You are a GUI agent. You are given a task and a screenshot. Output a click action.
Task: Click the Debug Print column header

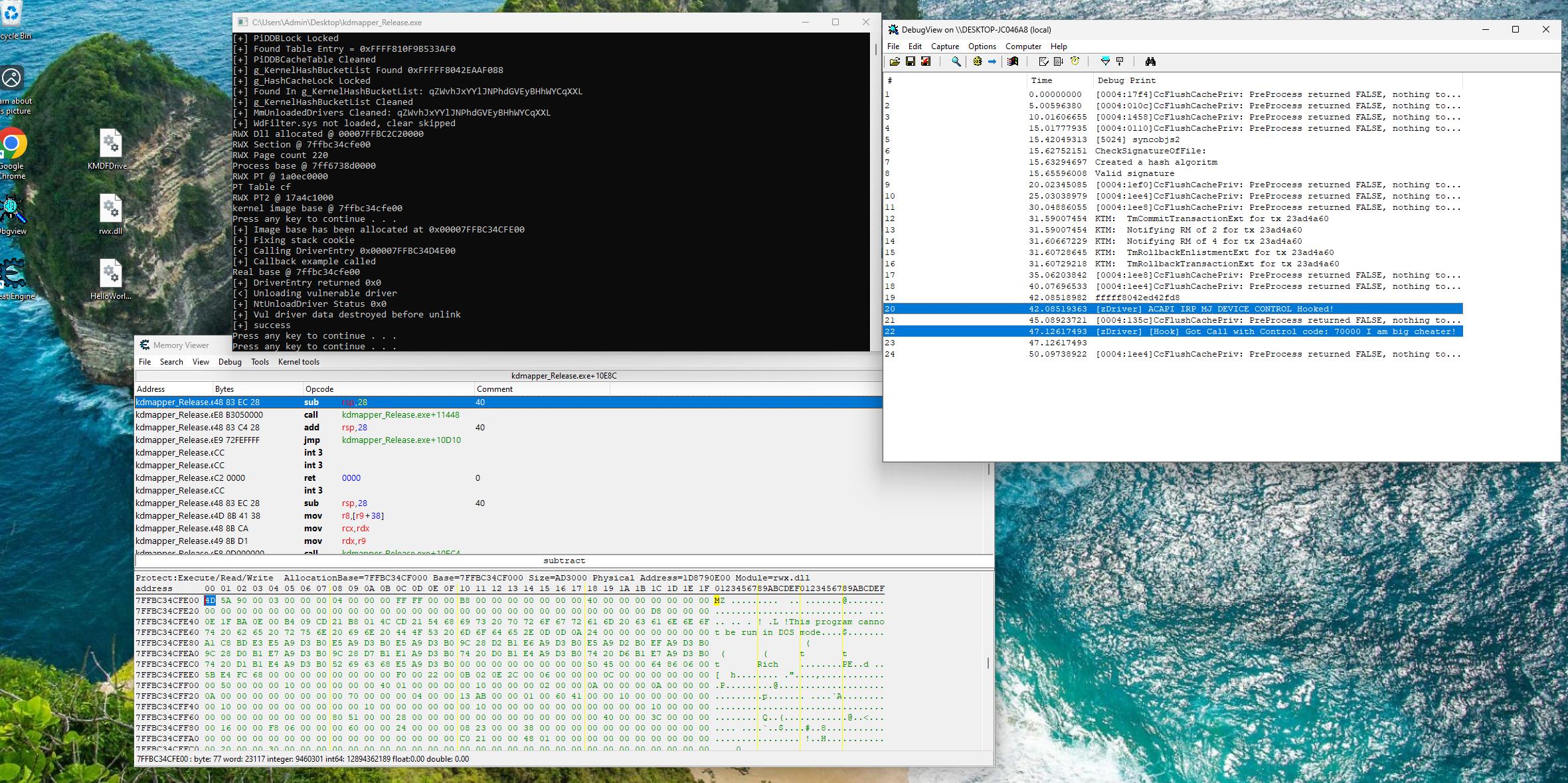coord(1278,80)
